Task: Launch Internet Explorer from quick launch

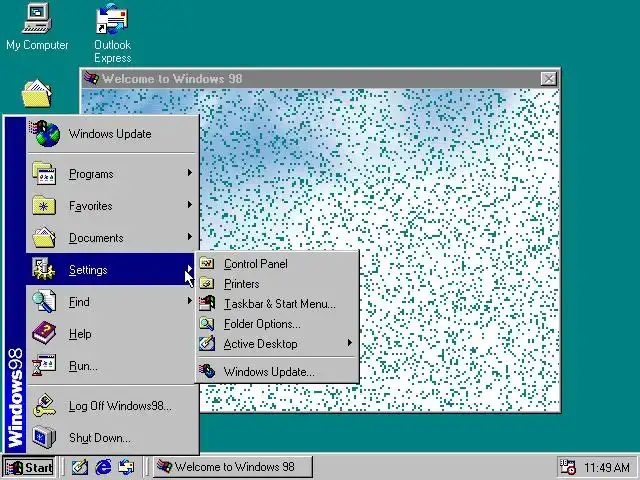Action: [103, 467]
